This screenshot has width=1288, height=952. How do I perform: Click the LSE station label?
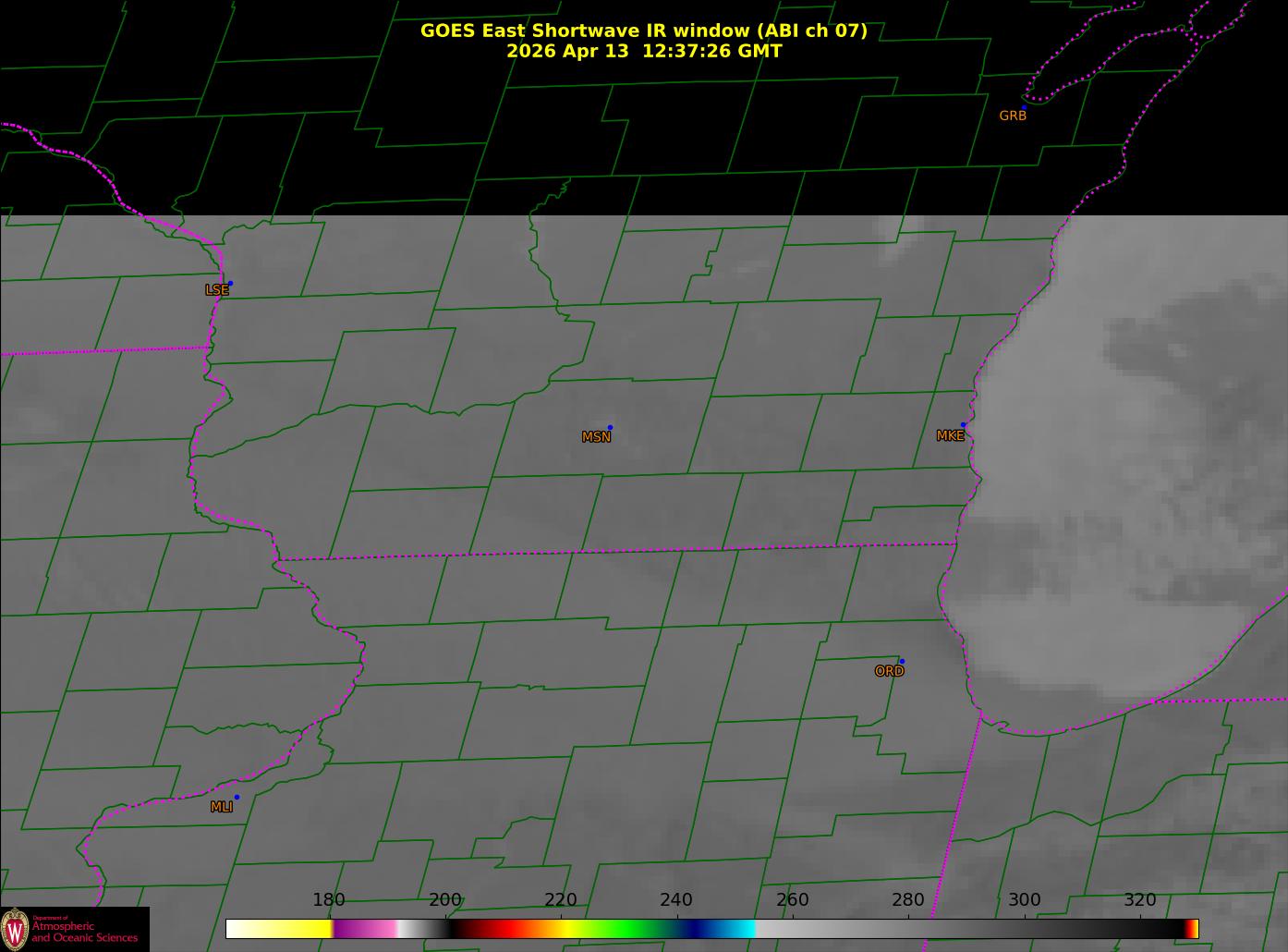pos(216,290)
